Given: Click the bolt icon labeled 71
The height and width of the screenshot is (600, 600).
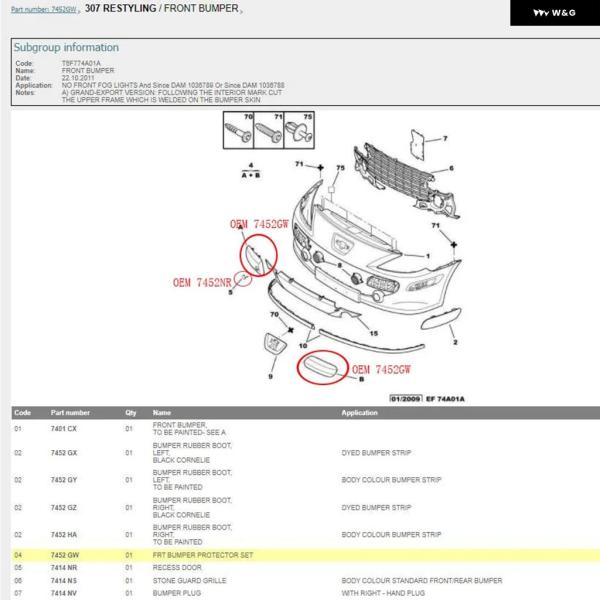Looking at the screenshot, I should tap(270, 133).
